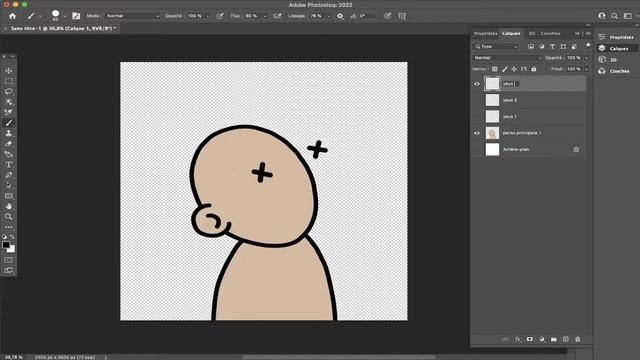The width and height of the screenshot is (640, 360).
Task: Select the Zoom magnifier tool
Action: point(9,216)
